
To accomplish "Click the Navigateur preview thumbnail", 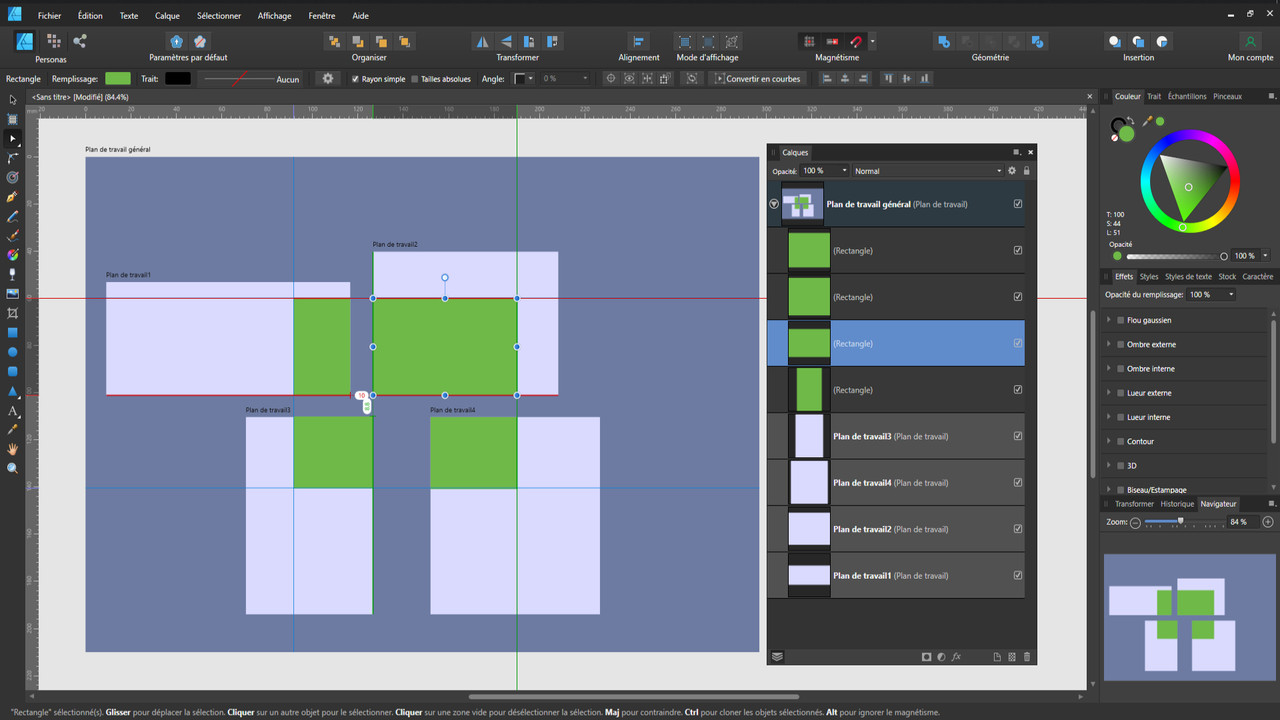I will [1189, 615].
